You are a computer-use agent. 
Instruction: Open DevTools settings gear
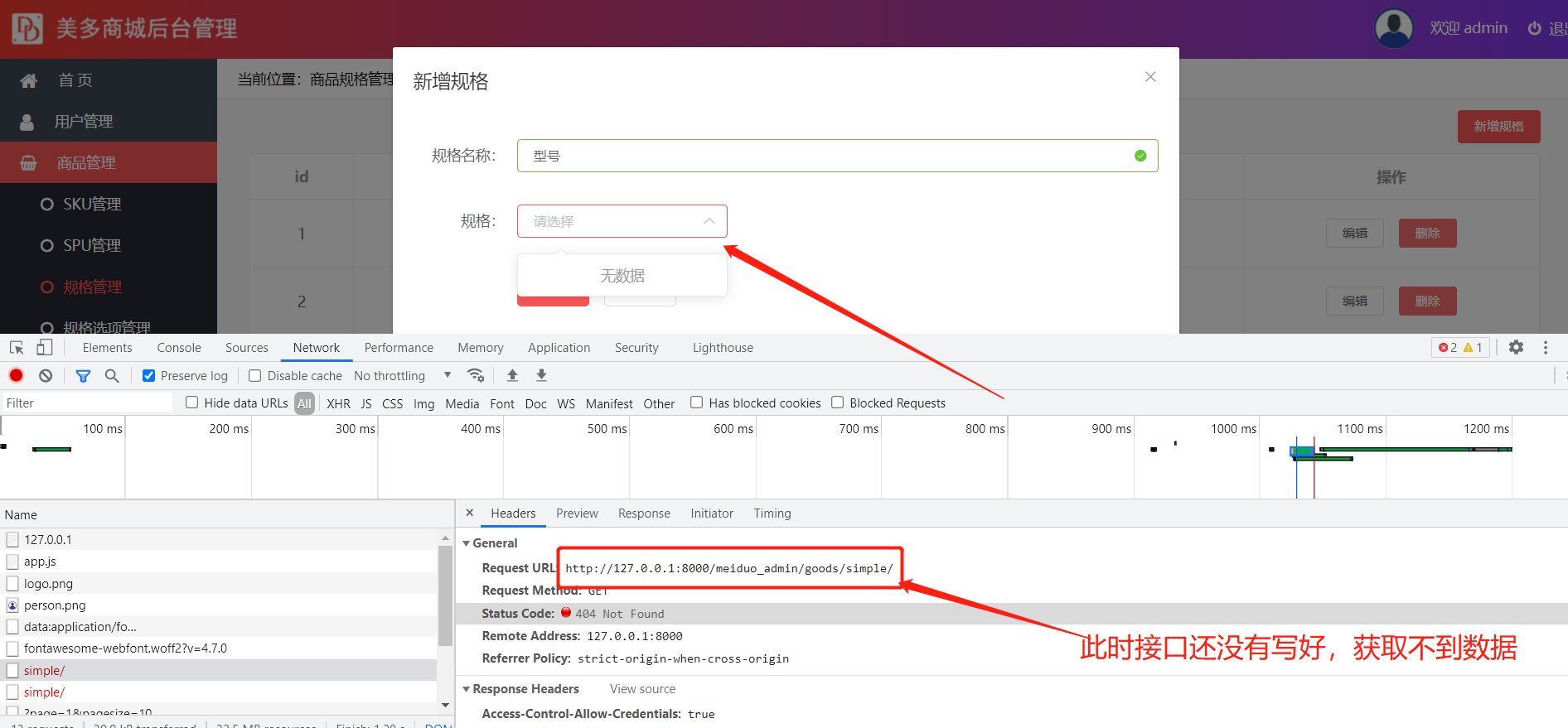tap(1516, 348)
